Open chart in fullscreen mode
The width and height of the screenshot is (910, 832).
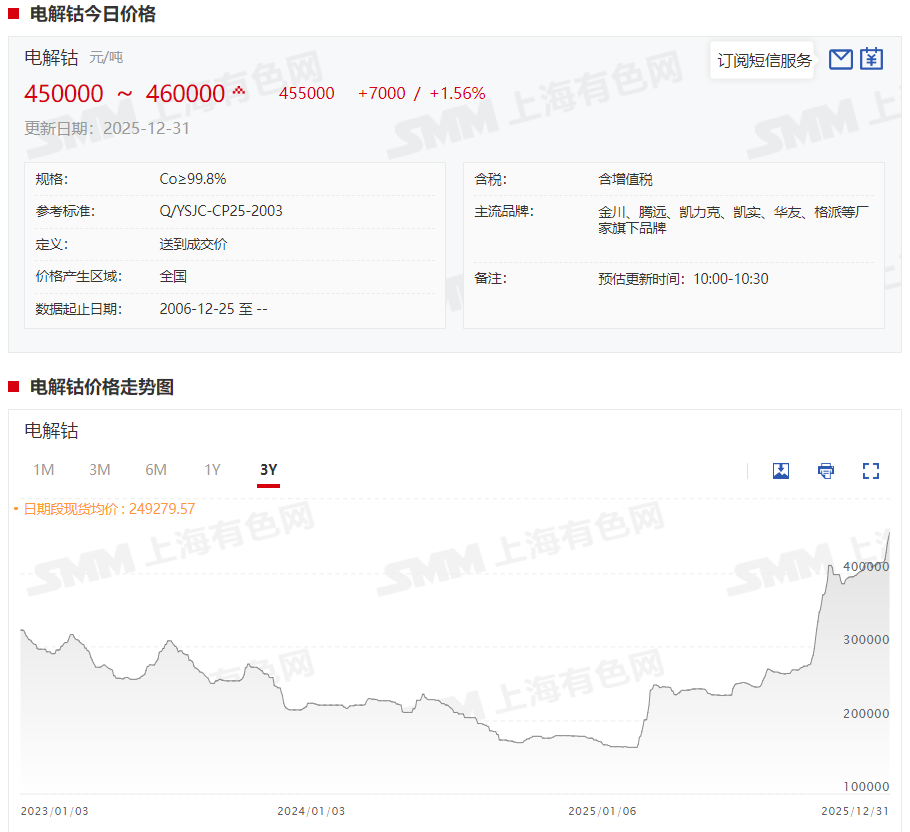(870, 471)
